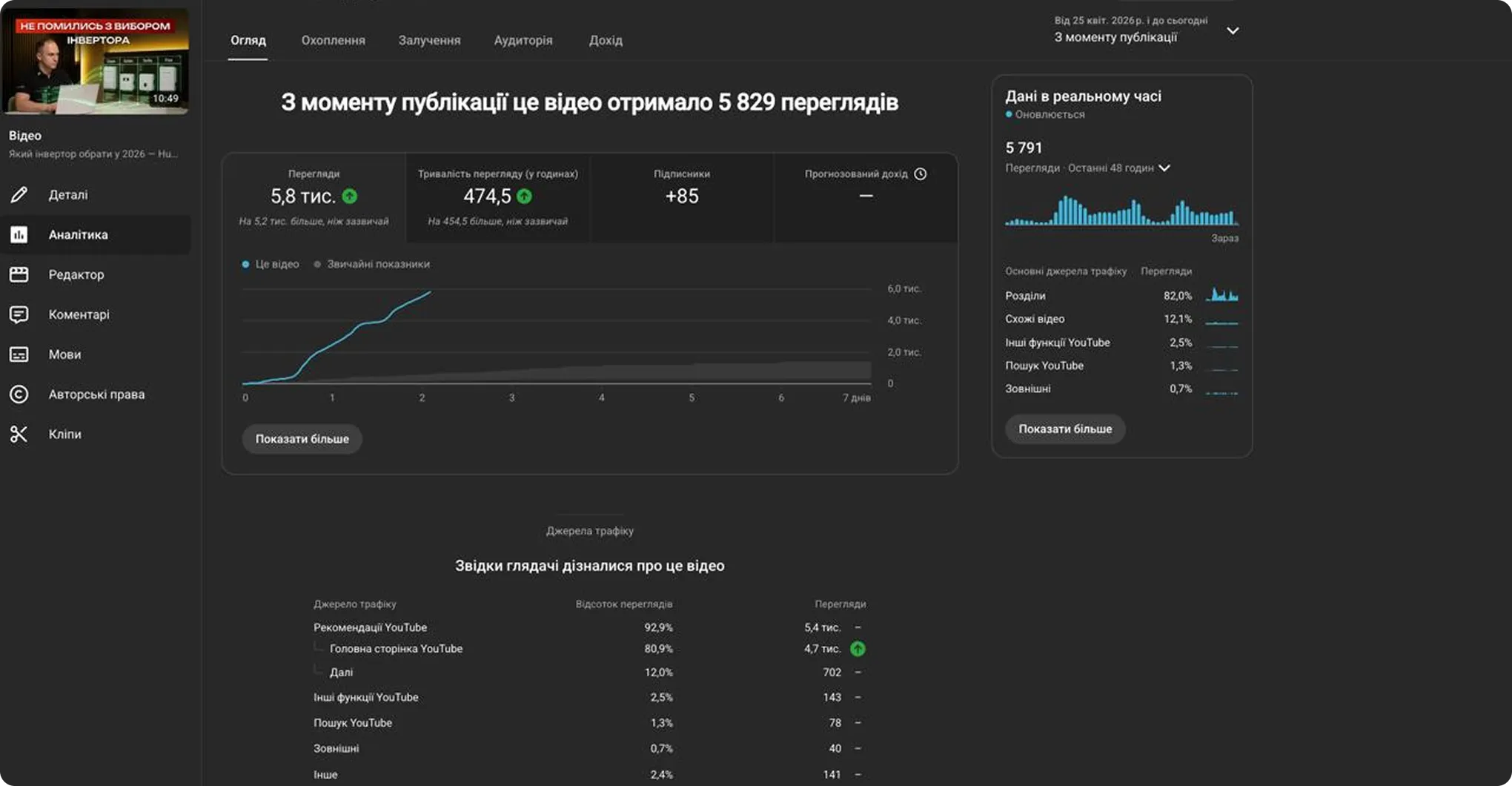Click the mini sparkline in the Схожі відео row
The height and width of the screenshot is (786, 1512).
[1221, 321]
